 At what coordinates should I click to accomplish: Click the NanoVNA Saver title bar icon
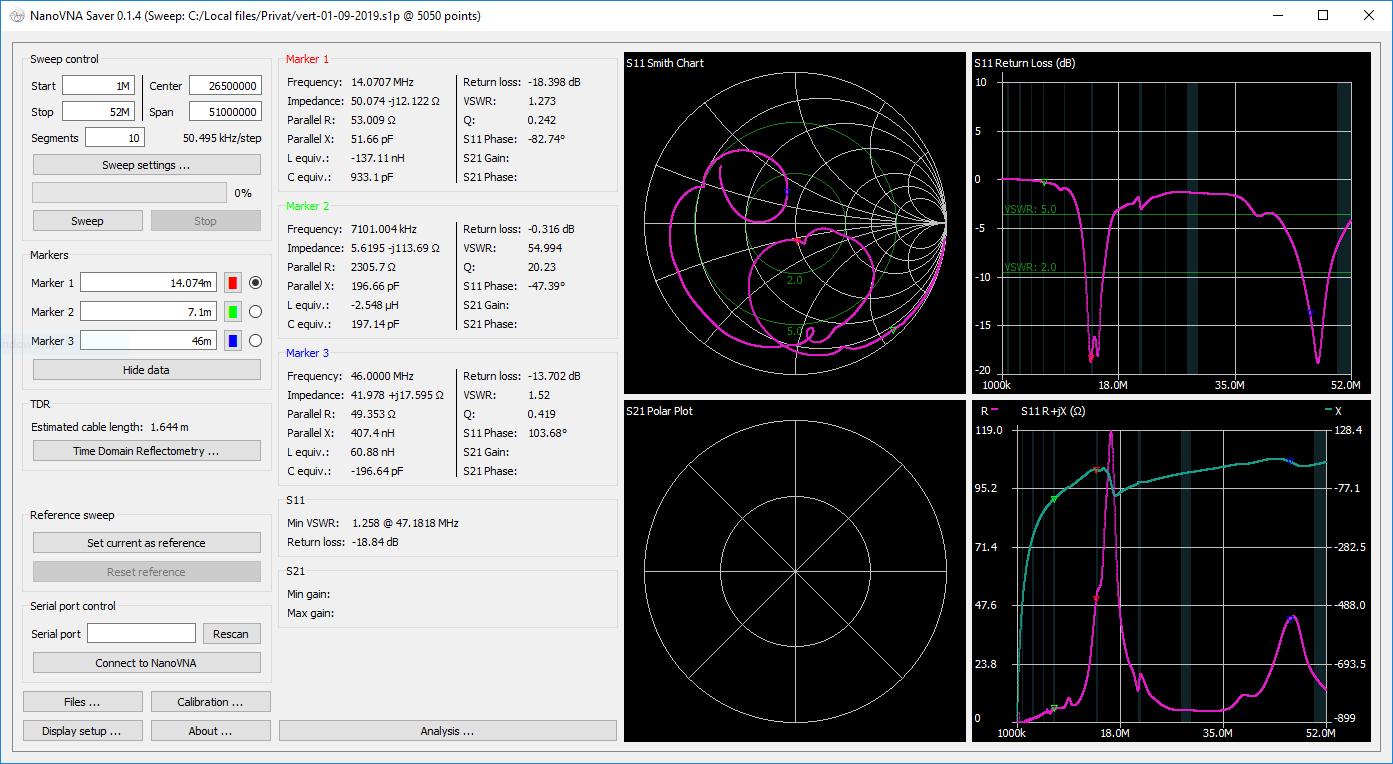click(16, 16)
